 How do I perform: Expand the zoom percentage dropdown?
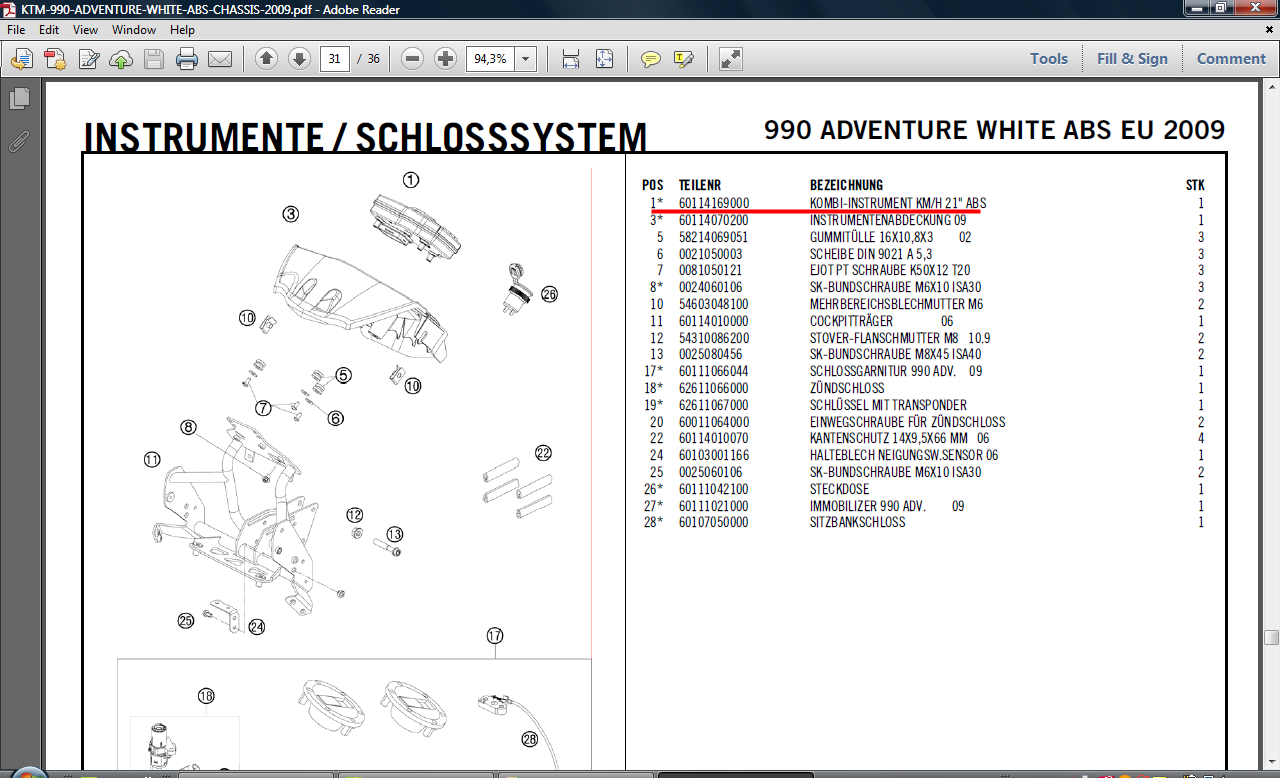click(x=527, y=59)
